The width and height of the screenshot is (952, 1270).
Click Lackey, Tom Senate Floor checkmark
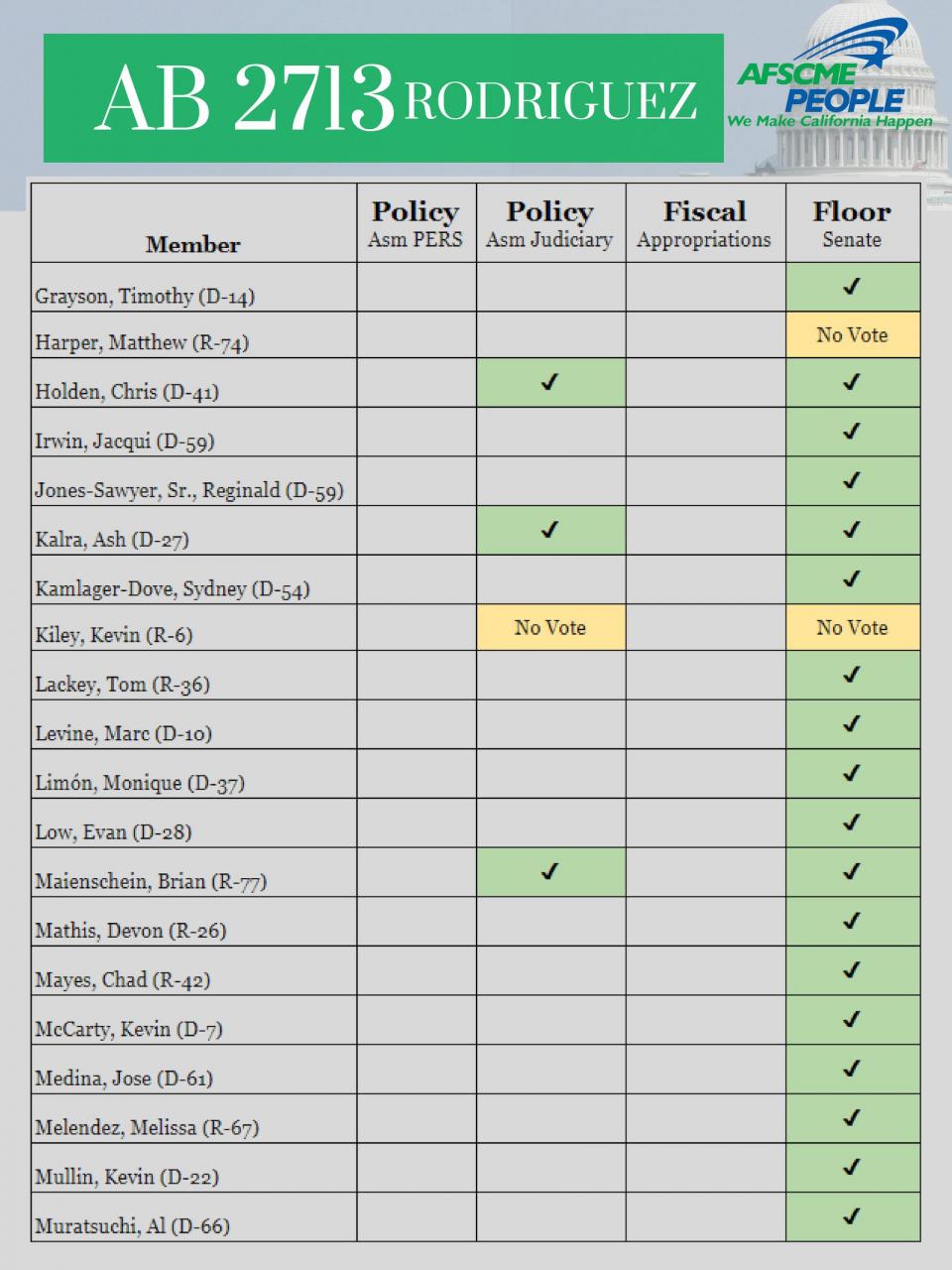851,676
